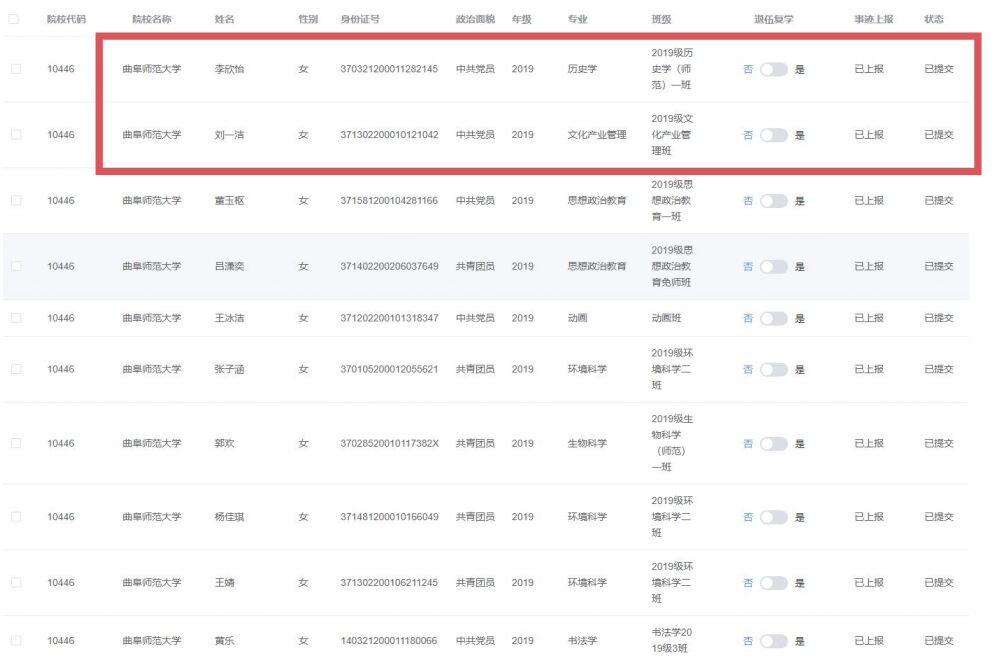The width and height of the screenshot is (992, 660).
Task: Click the name 刘一洁
Action: tap(229, 135)
